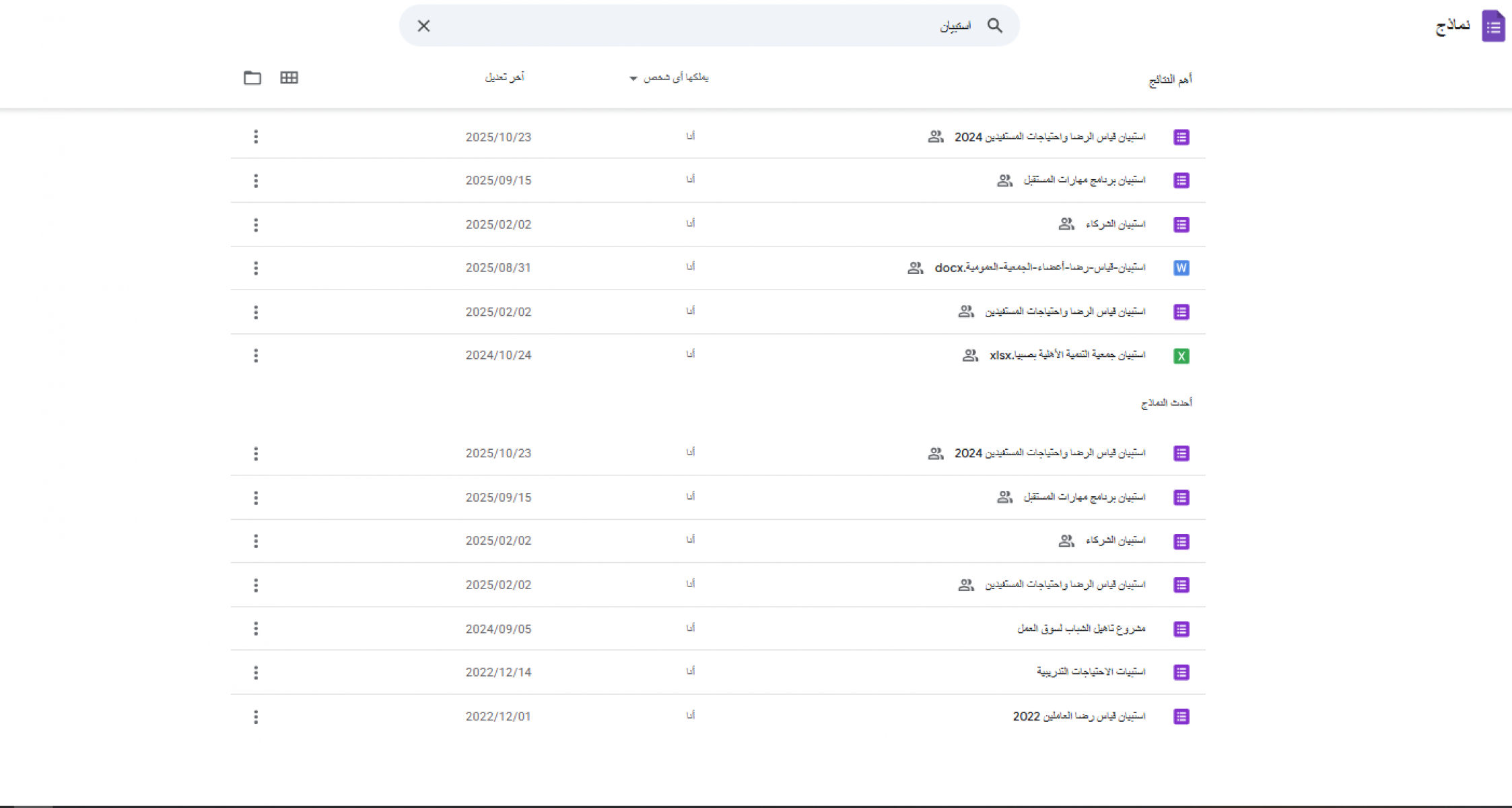Screen dimensions: 1512x808
Task: Open the docx survey document in top results
Action: 1039,268
